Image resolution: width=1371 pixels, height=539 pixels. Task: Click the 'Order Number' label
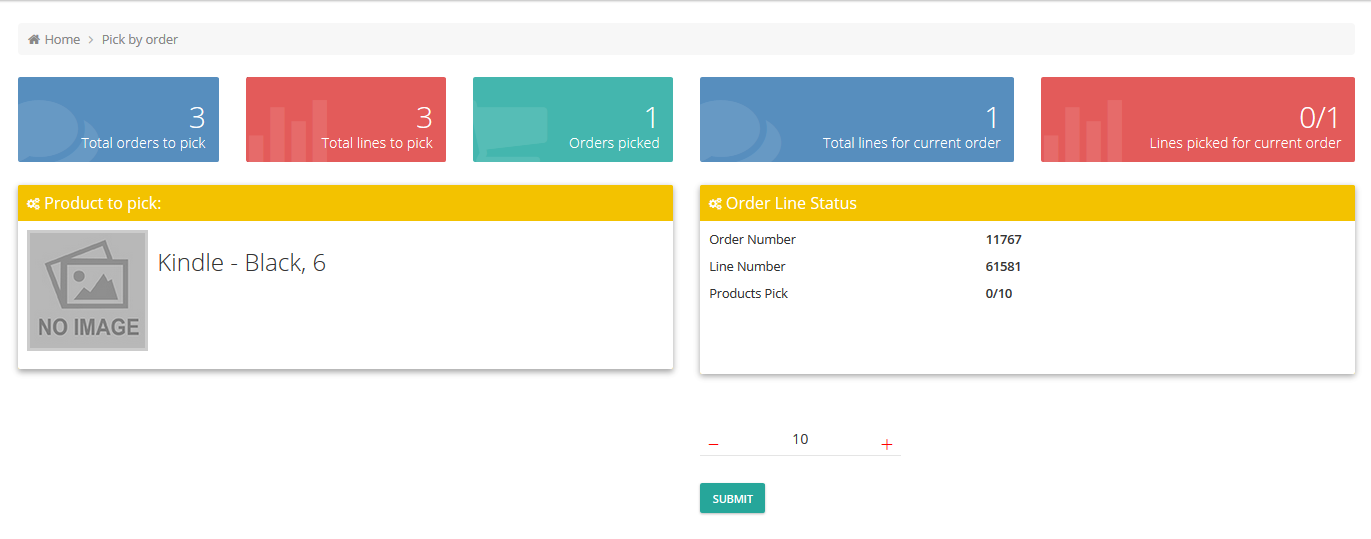tap(753, 240)
